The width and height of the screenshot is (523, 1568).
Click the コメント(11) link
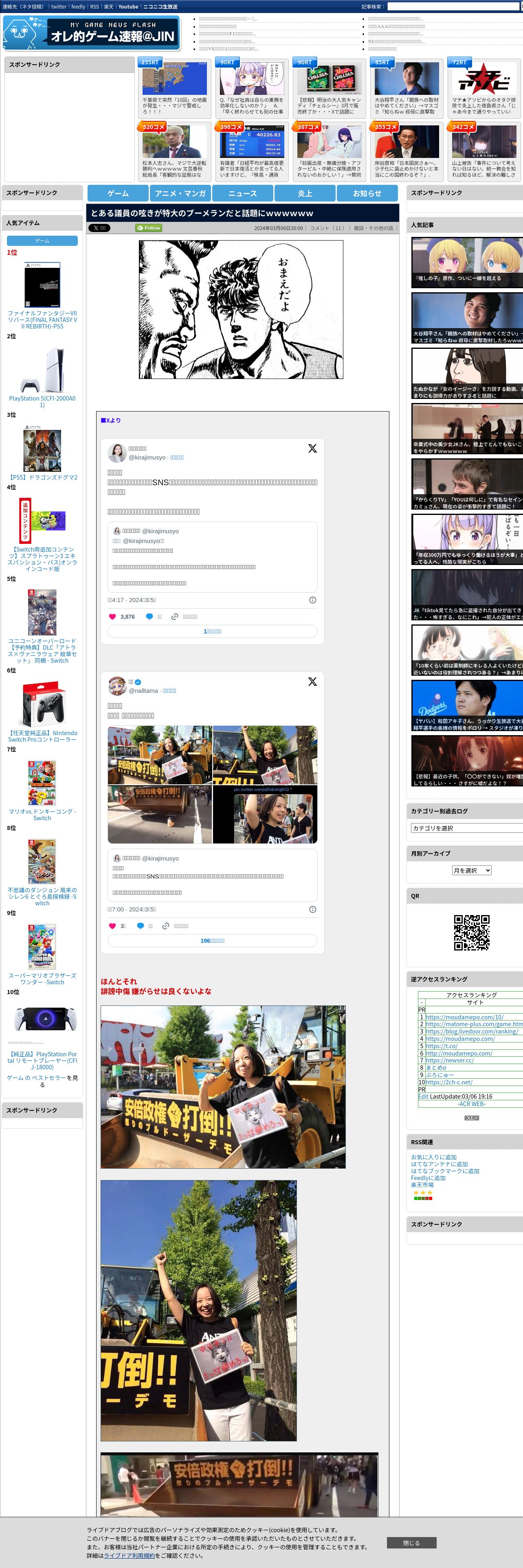tap(328, 228)
